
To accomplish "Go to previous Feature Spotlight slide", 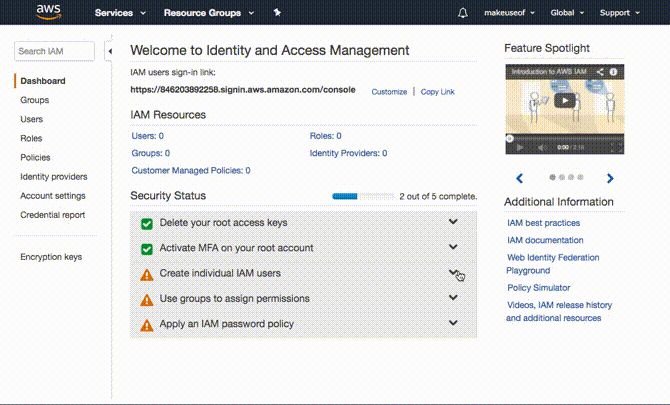I will coord(519,179).
